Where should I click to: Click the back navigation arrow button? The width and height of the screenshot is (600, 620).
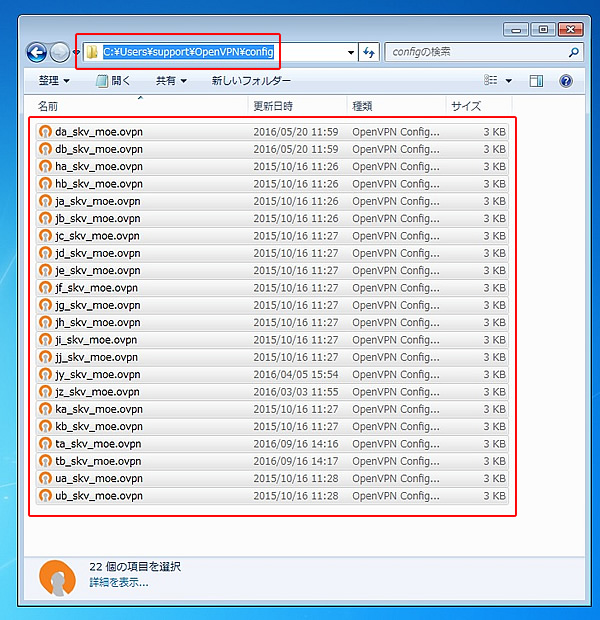point(37,52)
